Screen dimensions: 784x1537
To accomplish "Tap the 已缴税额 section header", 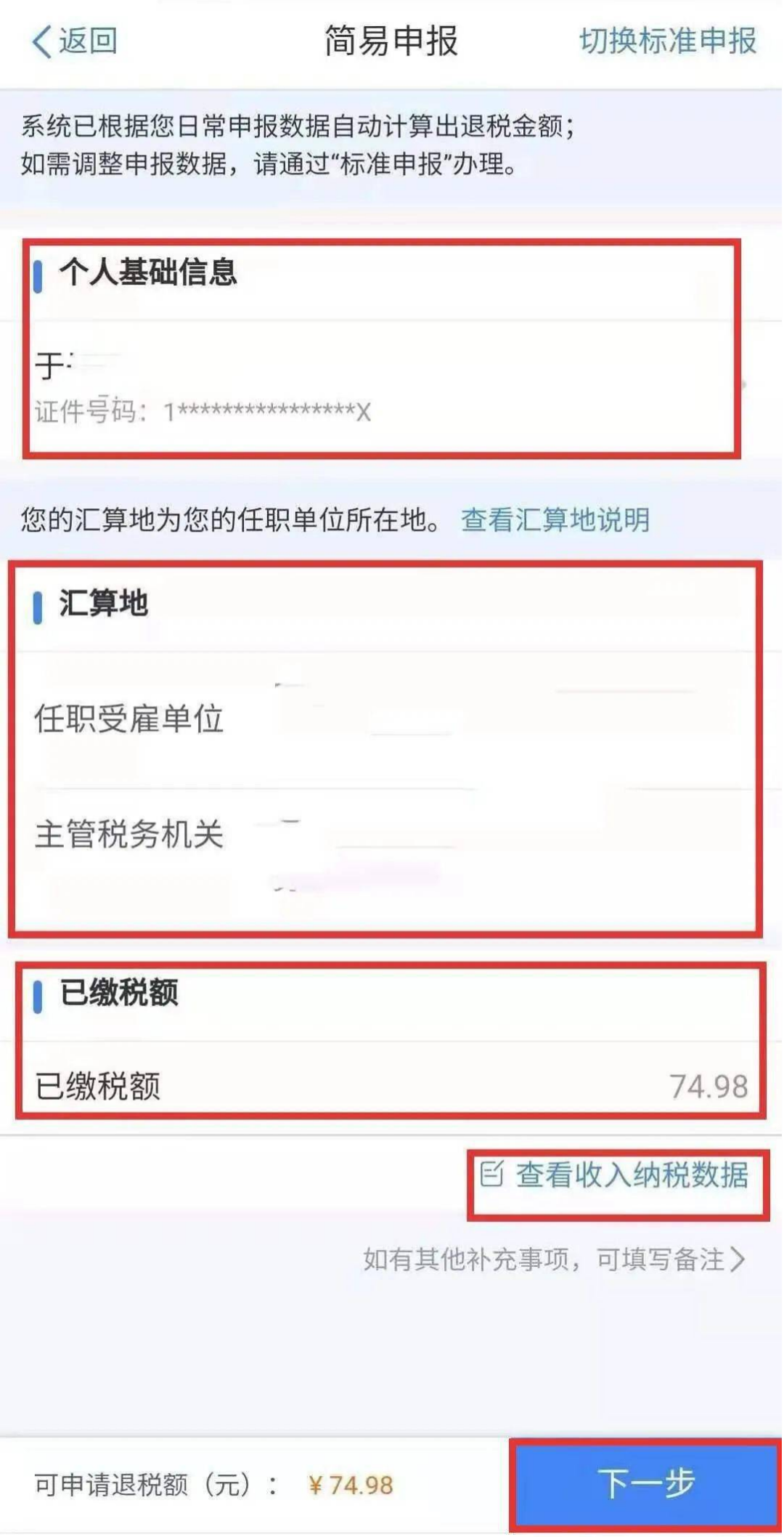I will (119, 993).
